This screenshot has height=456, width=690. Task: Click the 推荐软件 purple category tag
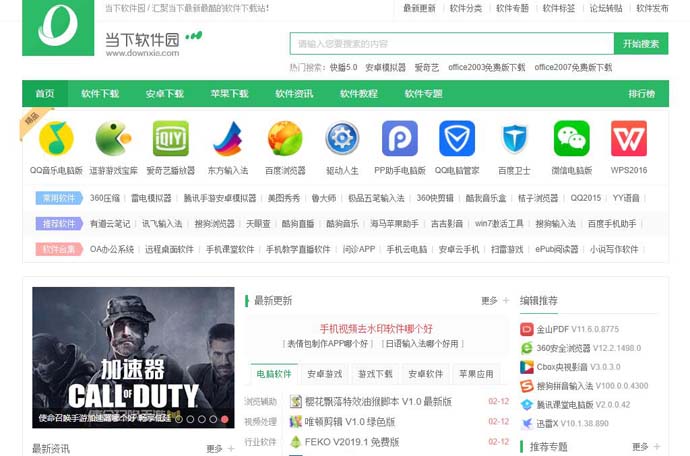[59, 224]
